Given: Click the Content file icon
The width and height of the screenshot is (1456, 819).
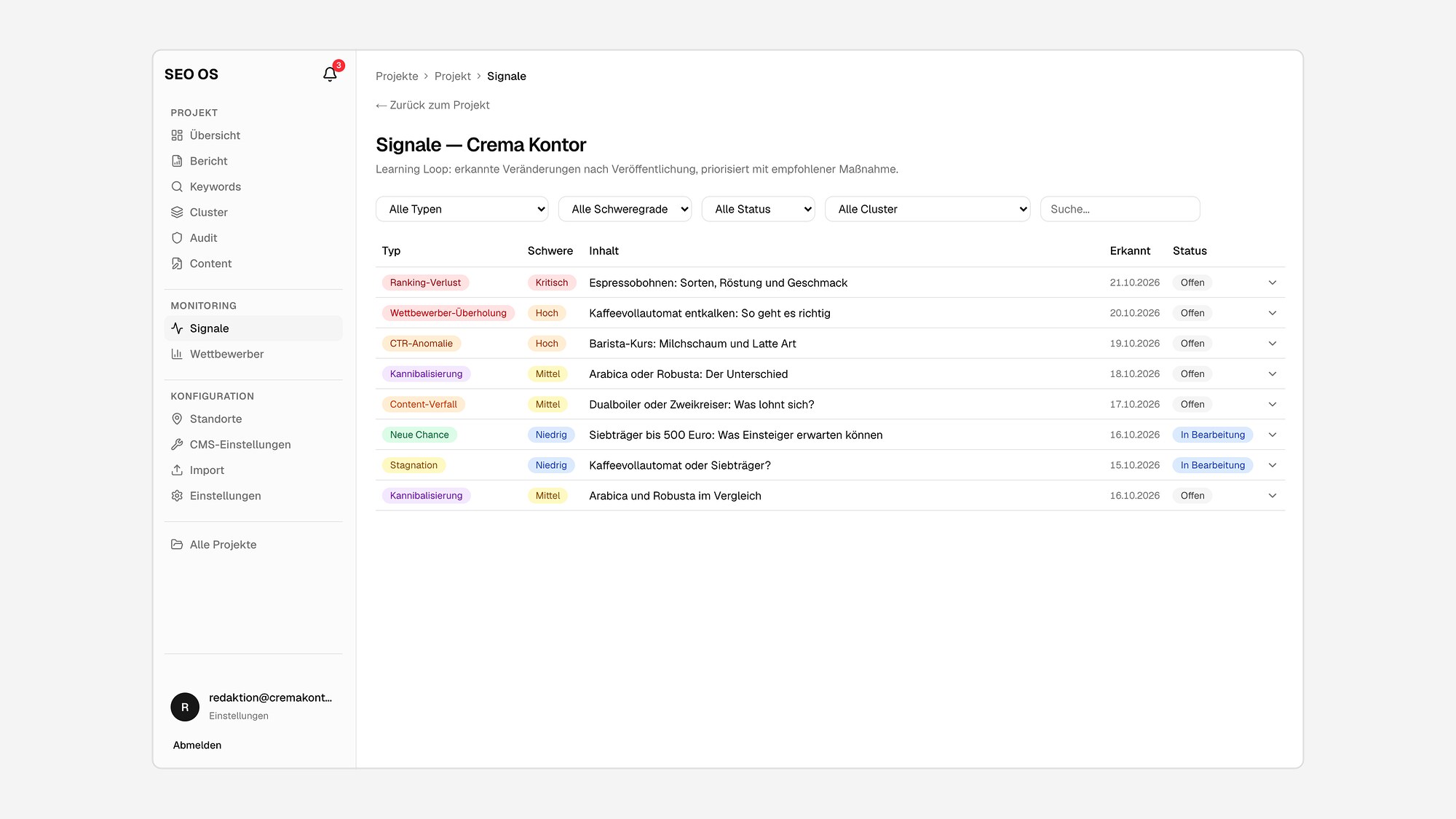Looking at the screenshot, I should pyautogui.click(x=177, y=264).
